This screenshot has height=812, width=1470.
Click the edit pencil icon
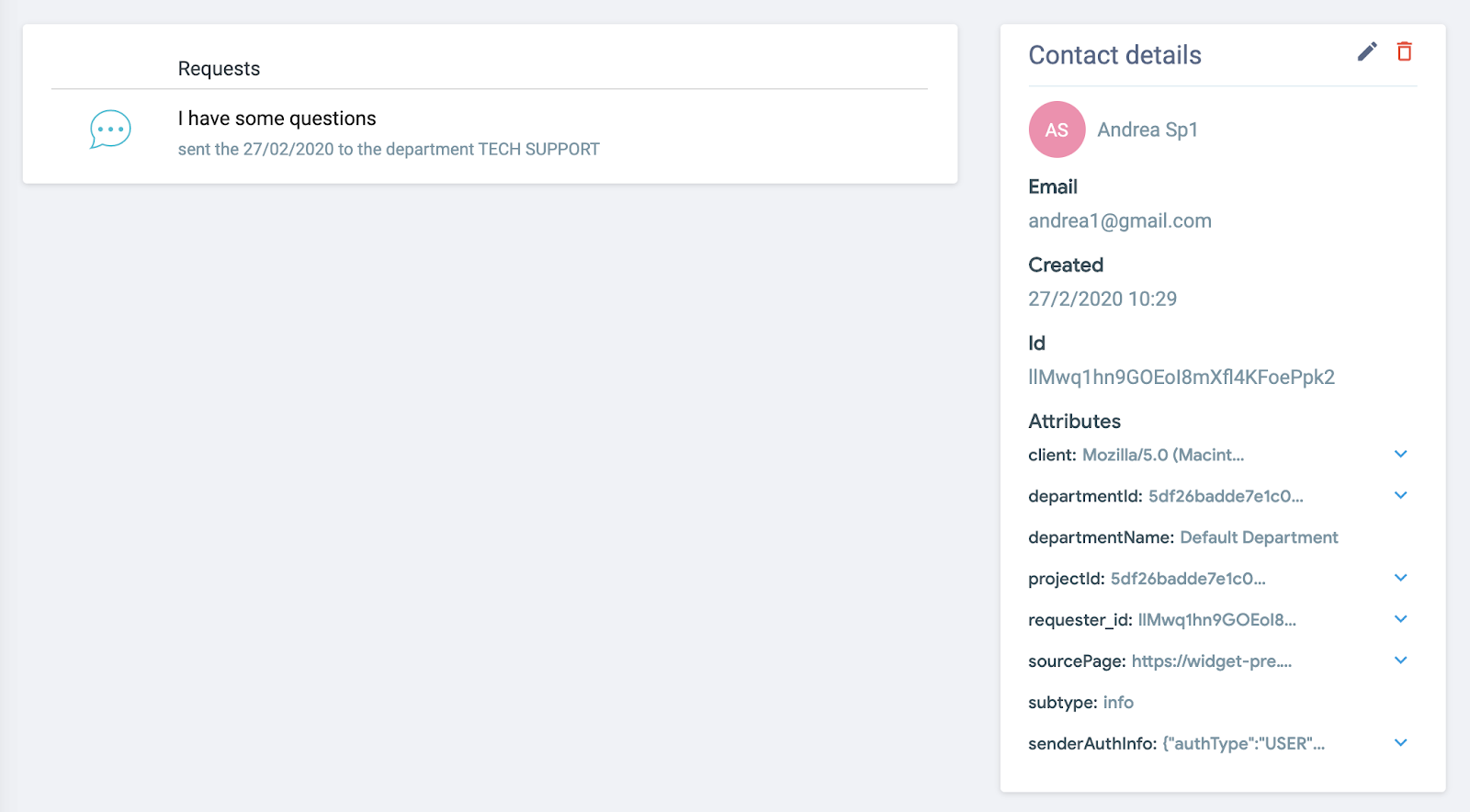1367,51
